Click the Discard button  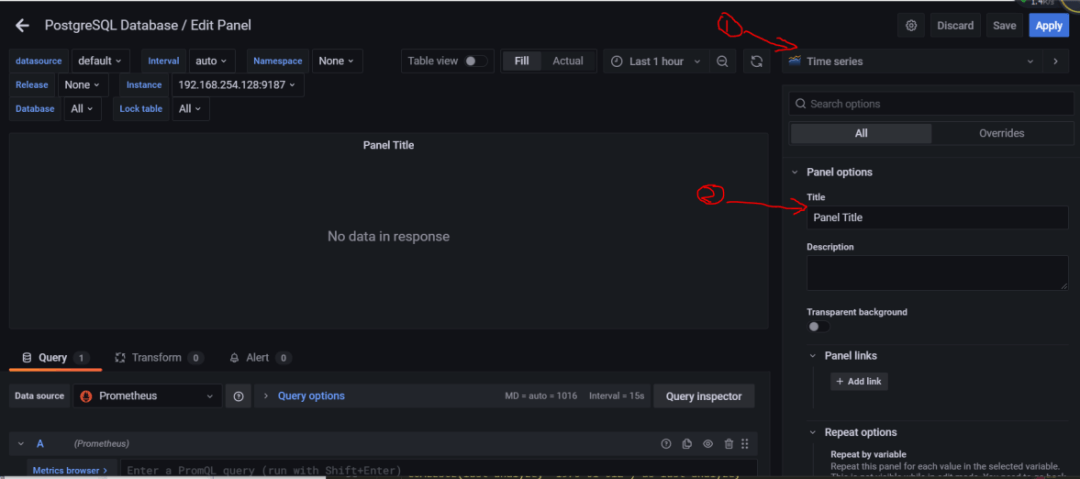tap(955, 26)
